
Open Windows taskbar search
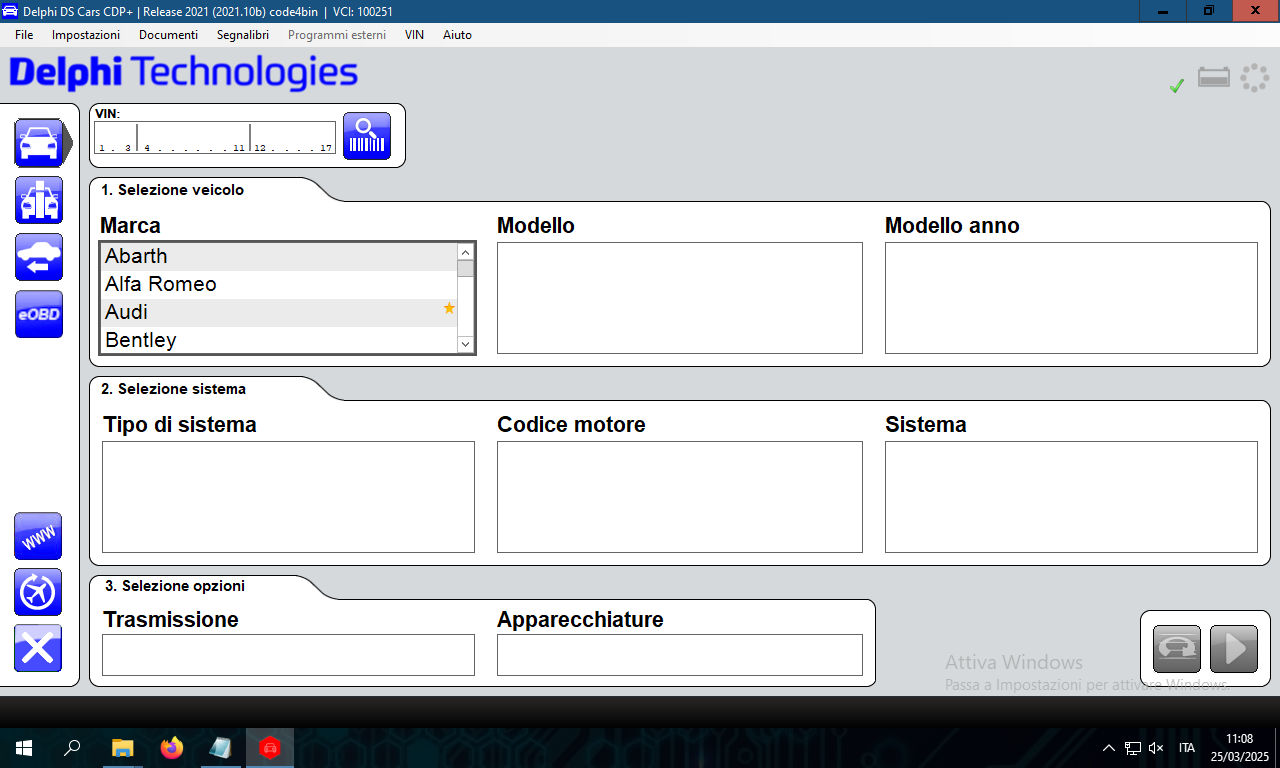point(72,747)
